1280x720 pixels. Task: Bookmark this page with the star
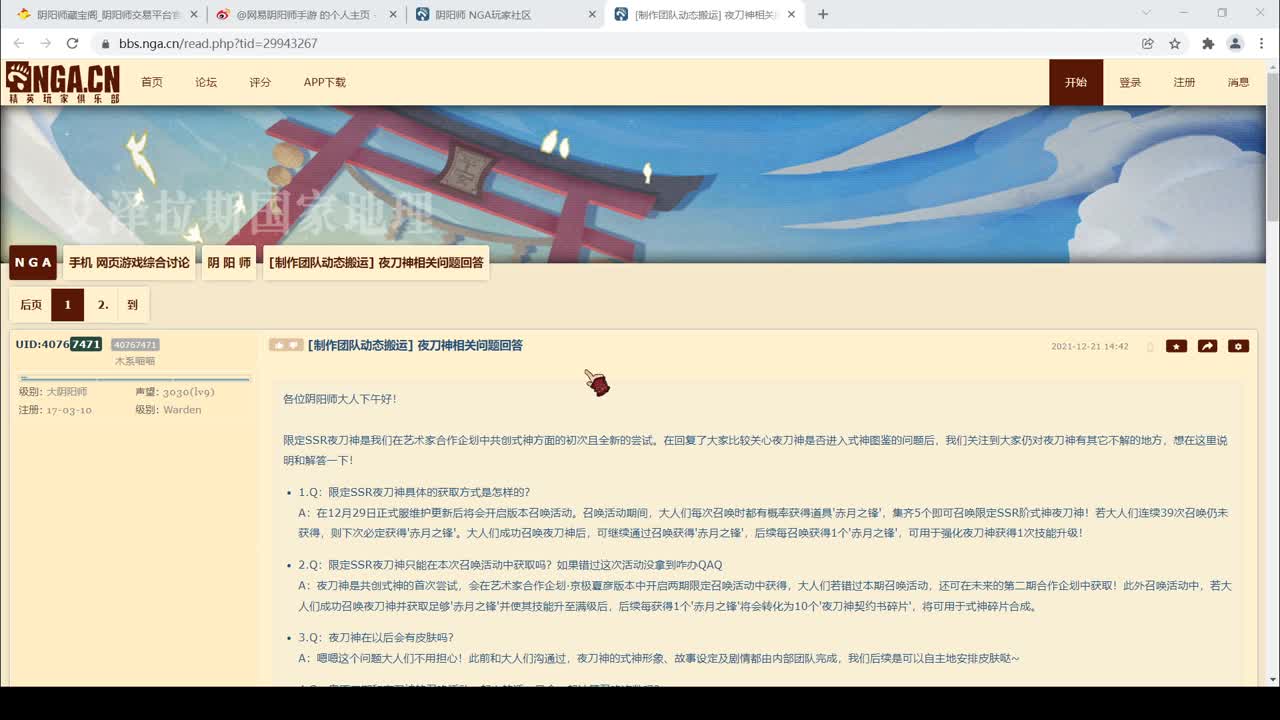[x=1175, y=44]
